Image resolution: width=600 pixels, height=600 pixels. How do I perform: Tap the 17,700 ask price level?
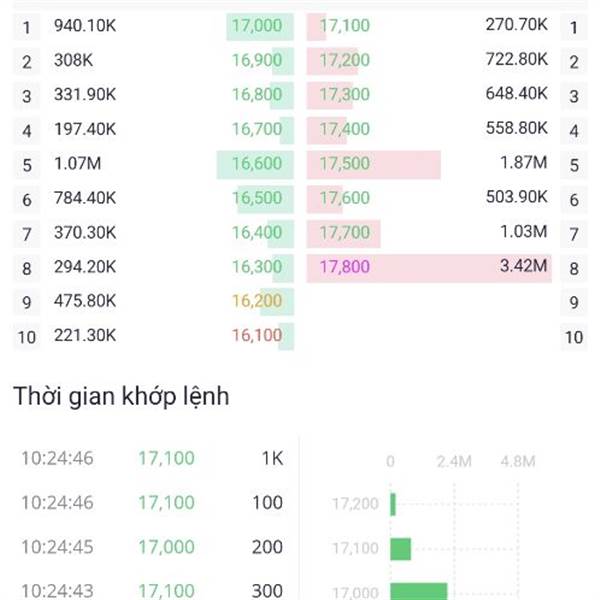point(345,233)
